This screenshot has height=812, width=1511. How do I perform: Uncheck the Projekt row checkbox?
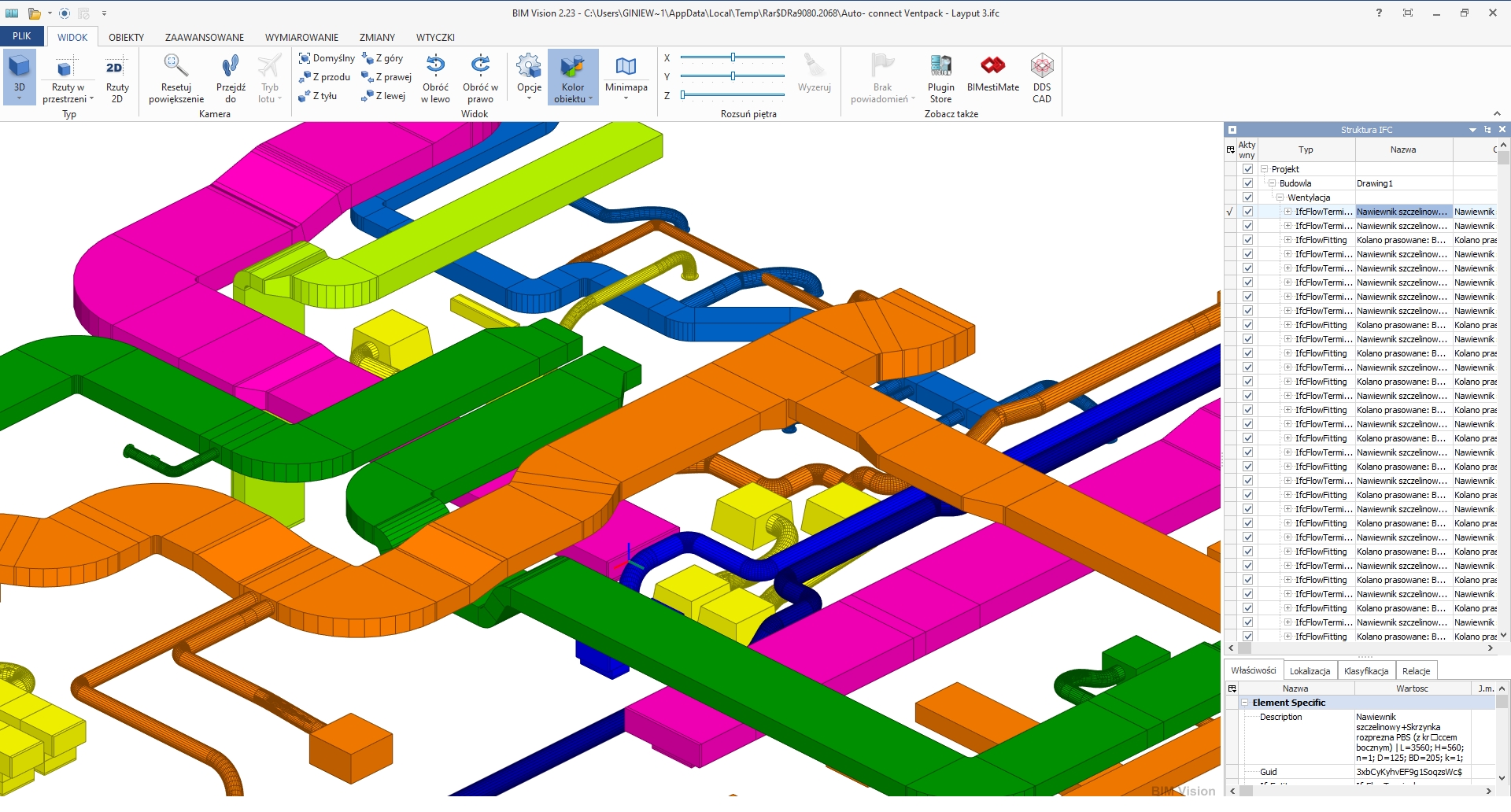(1247, 169)
